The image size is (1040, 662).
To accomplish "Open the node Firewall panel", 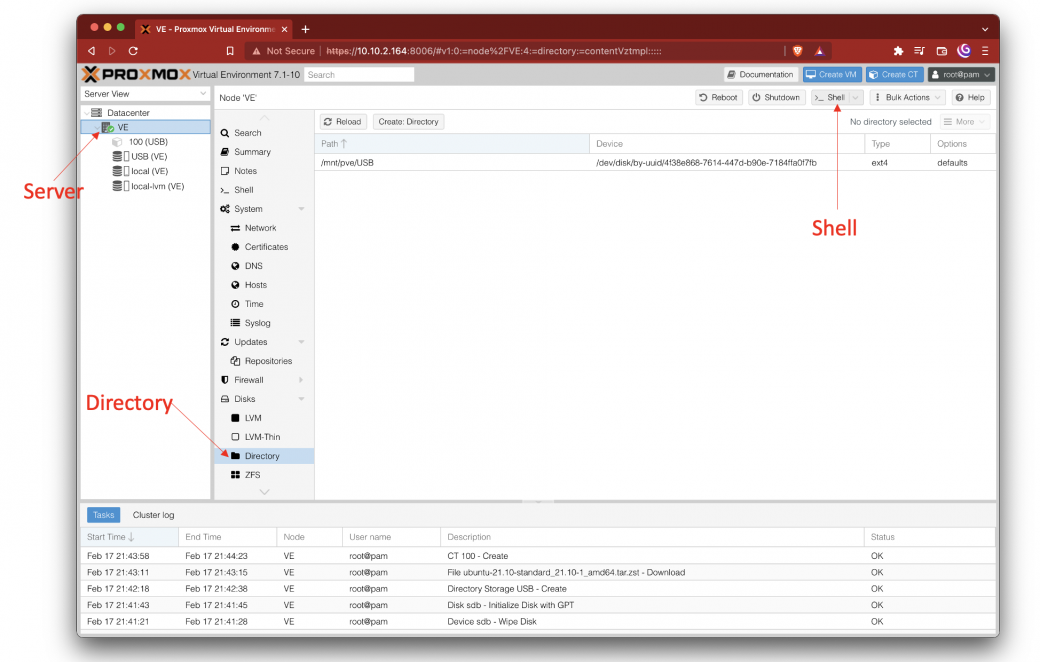I will [248, 379].
